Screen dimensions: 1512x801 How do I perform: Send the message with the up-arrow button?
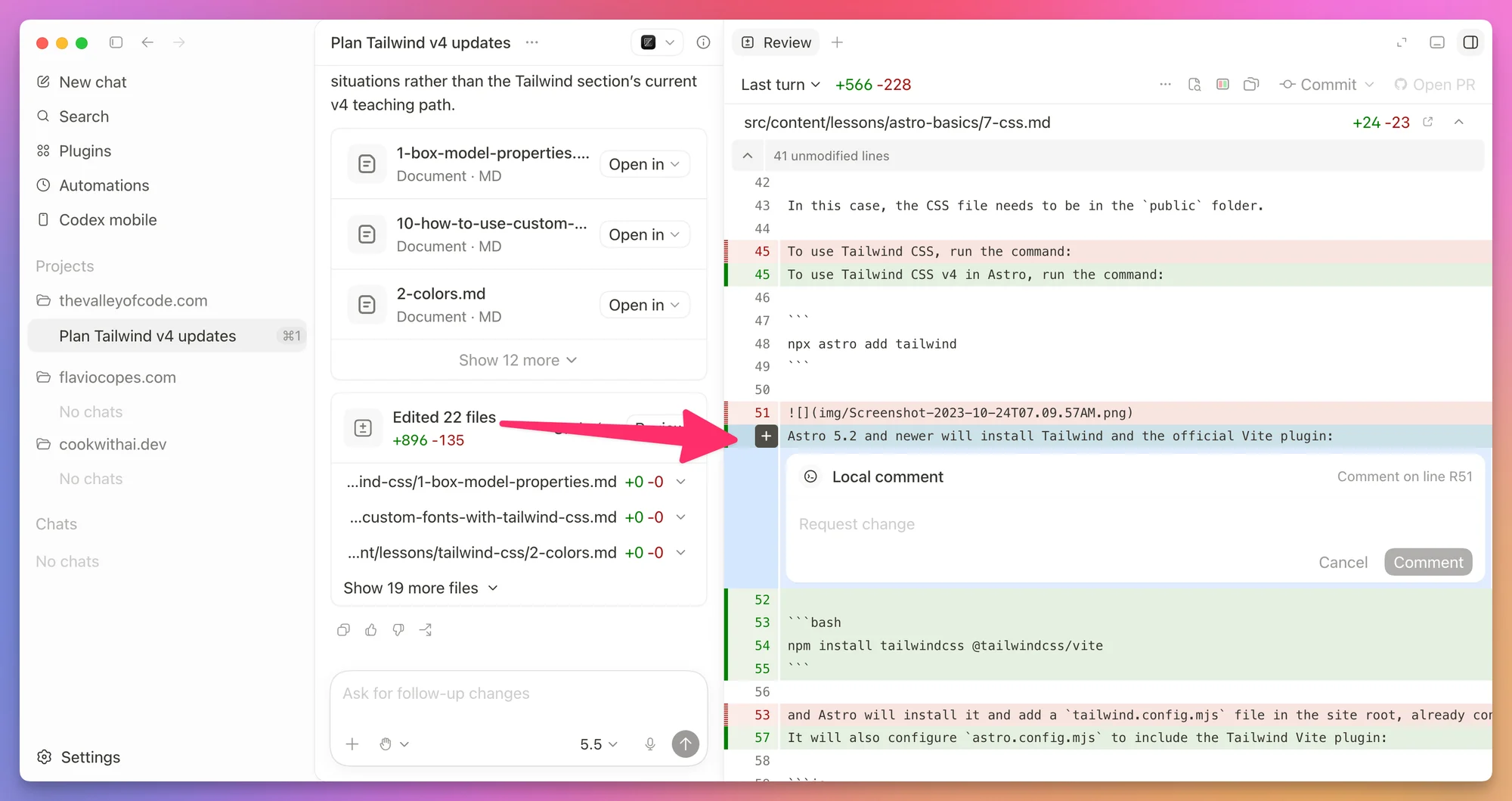click(x=686, y=744)
